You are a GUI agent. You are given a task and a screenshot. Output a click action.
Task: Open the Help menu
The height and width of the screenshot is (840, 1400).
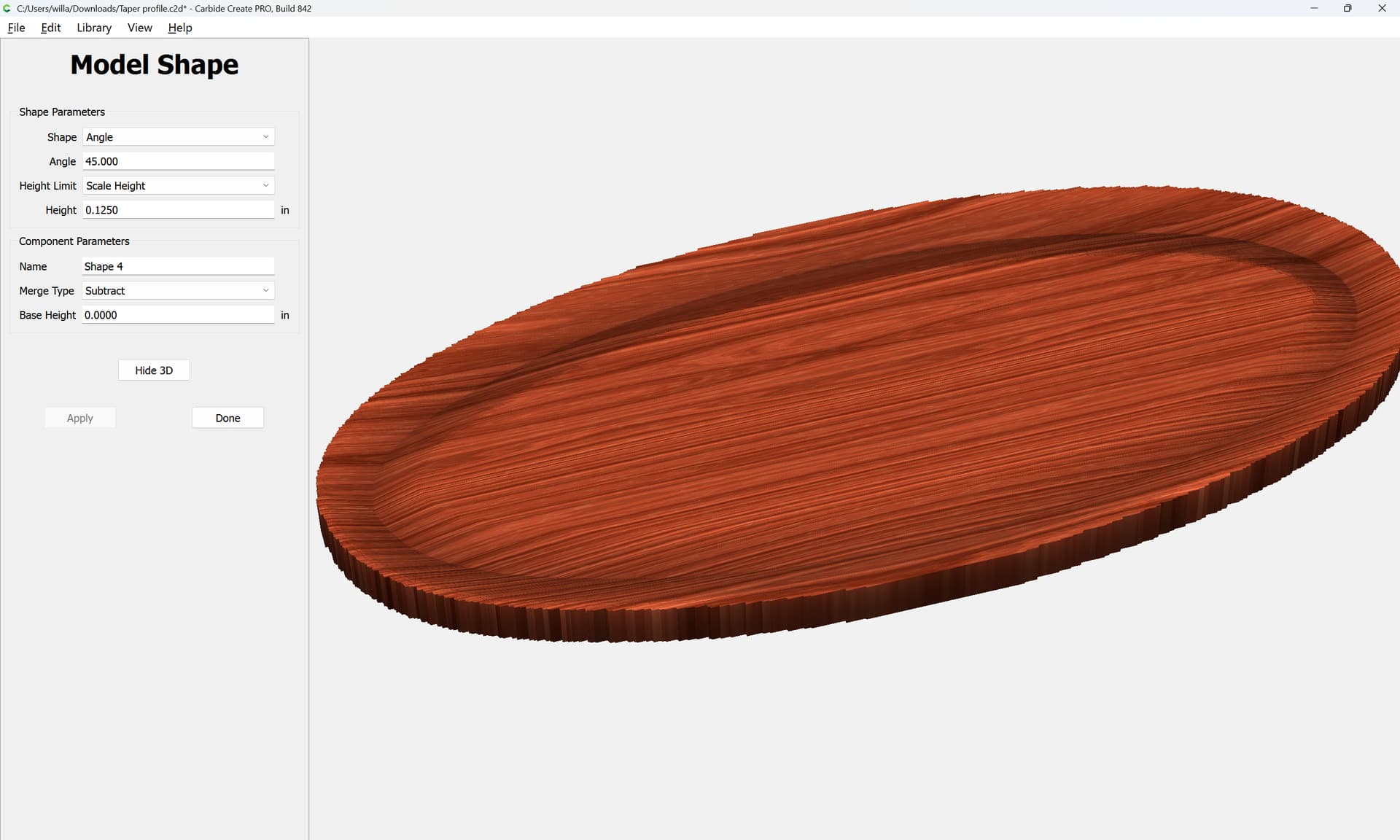(x=179, y=28)
